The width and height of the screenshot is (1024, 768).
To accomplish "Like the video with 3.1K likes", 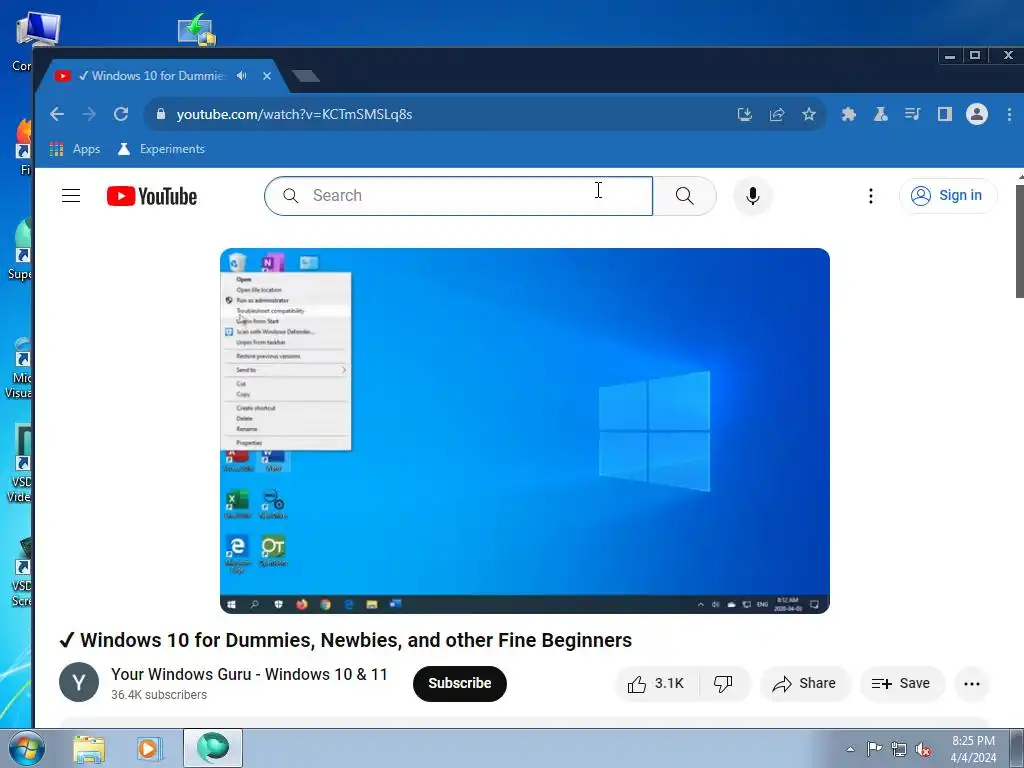I will [656, 684].
